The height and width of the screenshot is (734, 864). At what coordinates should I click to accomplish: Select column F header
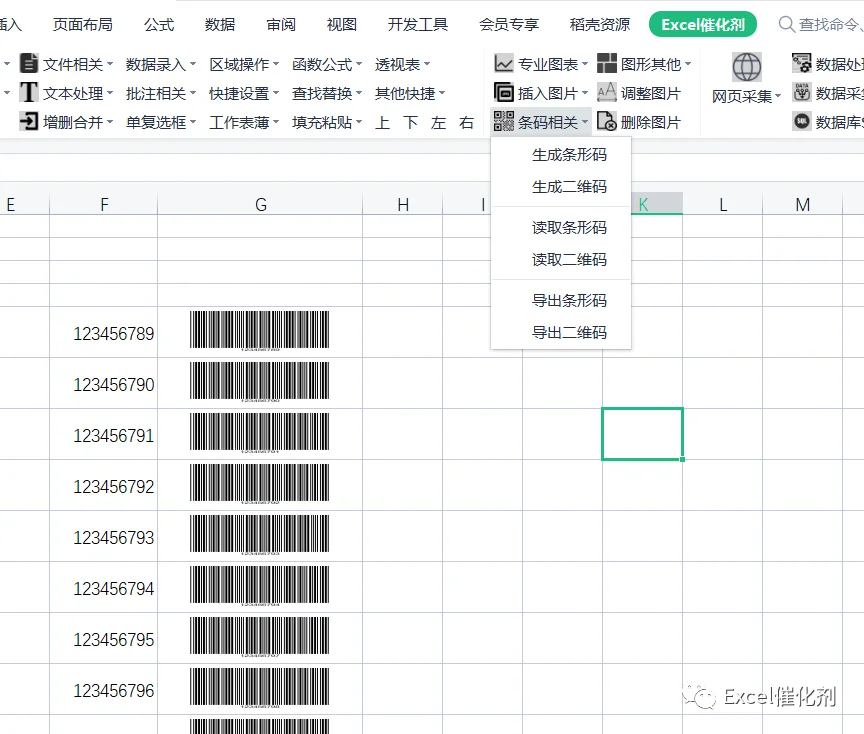(x=104, y=204)
